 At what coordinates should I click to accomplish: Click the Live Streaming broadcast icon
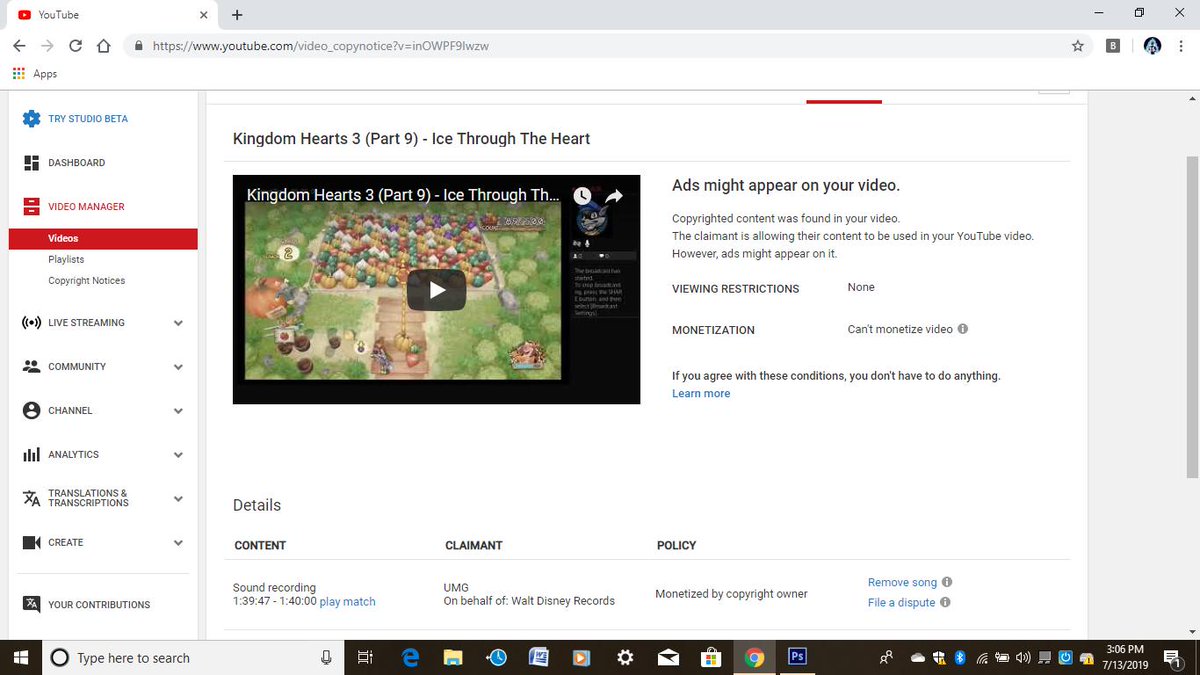(x=31, y=323)
